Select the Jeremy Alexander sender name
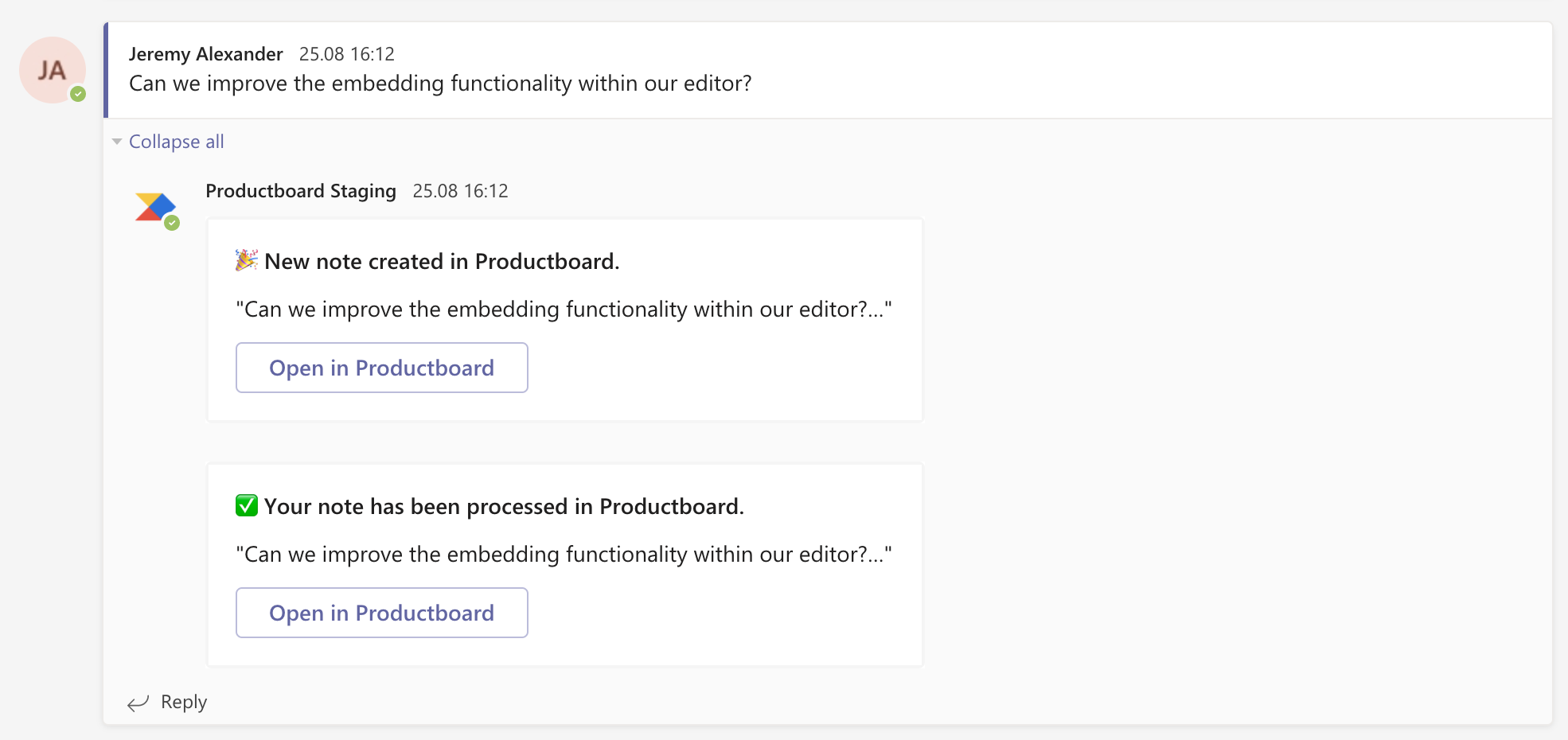Image resolution: width=1568 pixels, height=740 pixels. point(206,54)
